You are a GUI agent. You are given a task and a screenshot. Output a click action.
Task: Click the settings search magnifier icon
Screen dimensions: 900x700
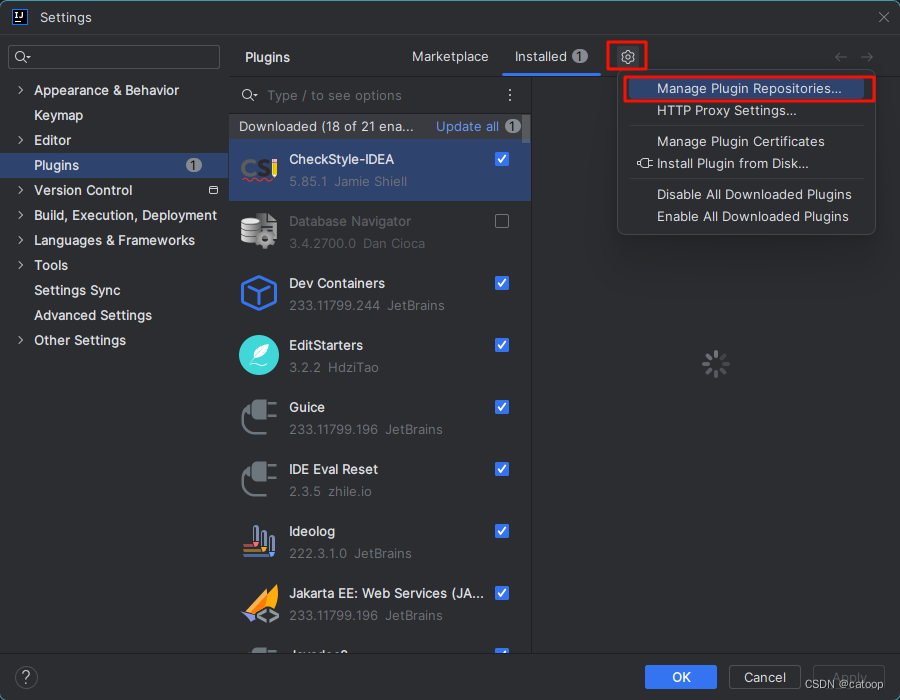22,57
